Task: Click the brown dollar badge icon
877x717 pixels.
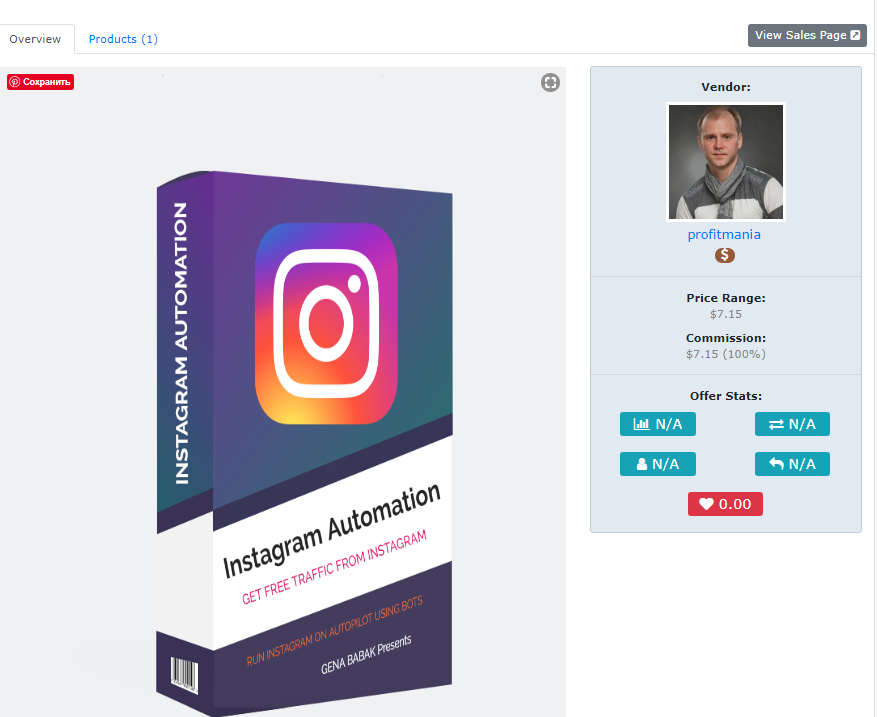Action: (x=725, y=256)
